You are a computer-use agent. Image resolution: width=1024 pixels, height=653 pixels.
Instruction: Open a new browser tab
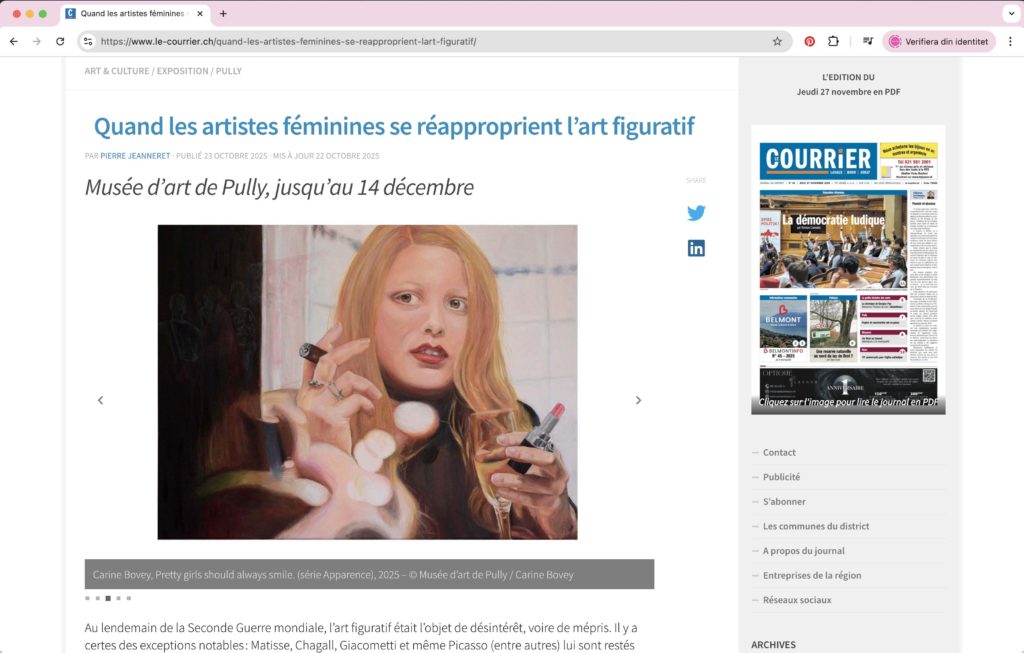[x=223, y=14]
